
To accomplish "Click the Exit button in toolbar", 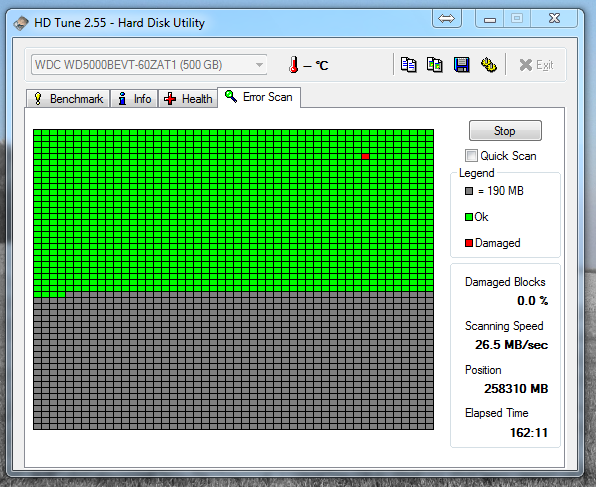I will pos(536,65).
